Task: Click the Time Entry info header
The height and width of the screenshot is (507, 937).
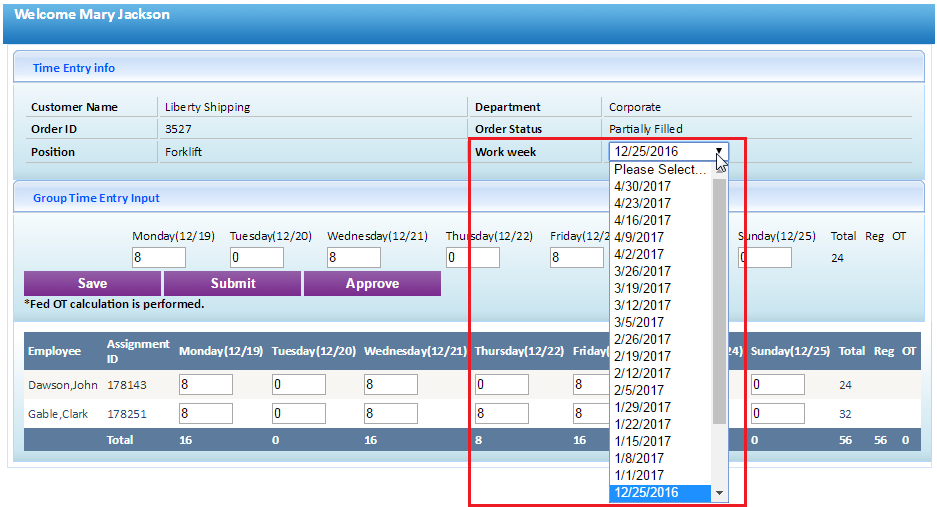Action: tap(74, 68)
